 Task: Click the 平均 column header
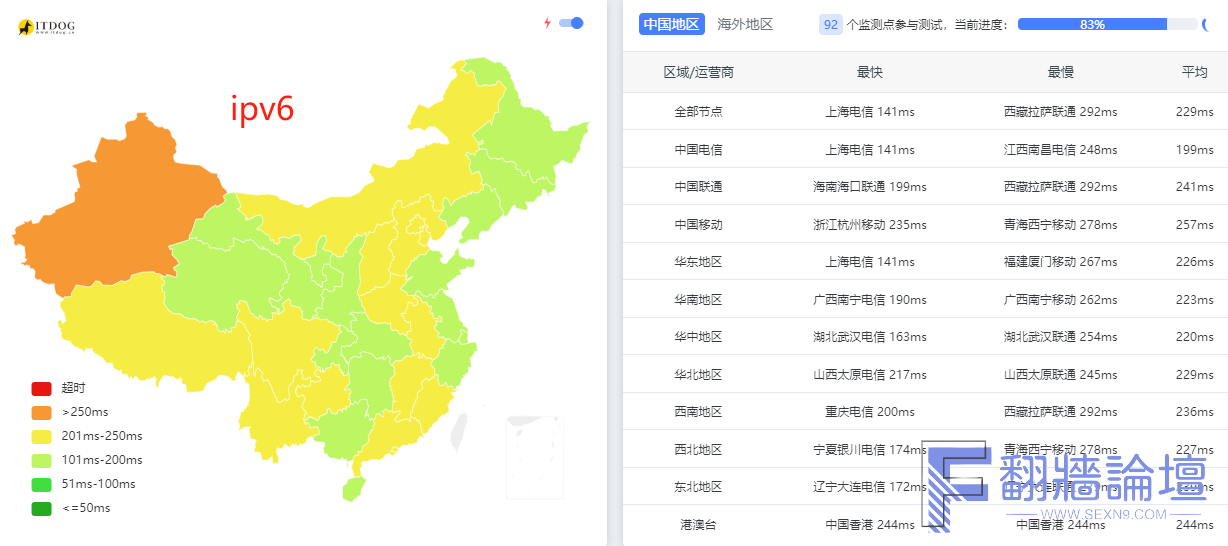(1194, 72)
